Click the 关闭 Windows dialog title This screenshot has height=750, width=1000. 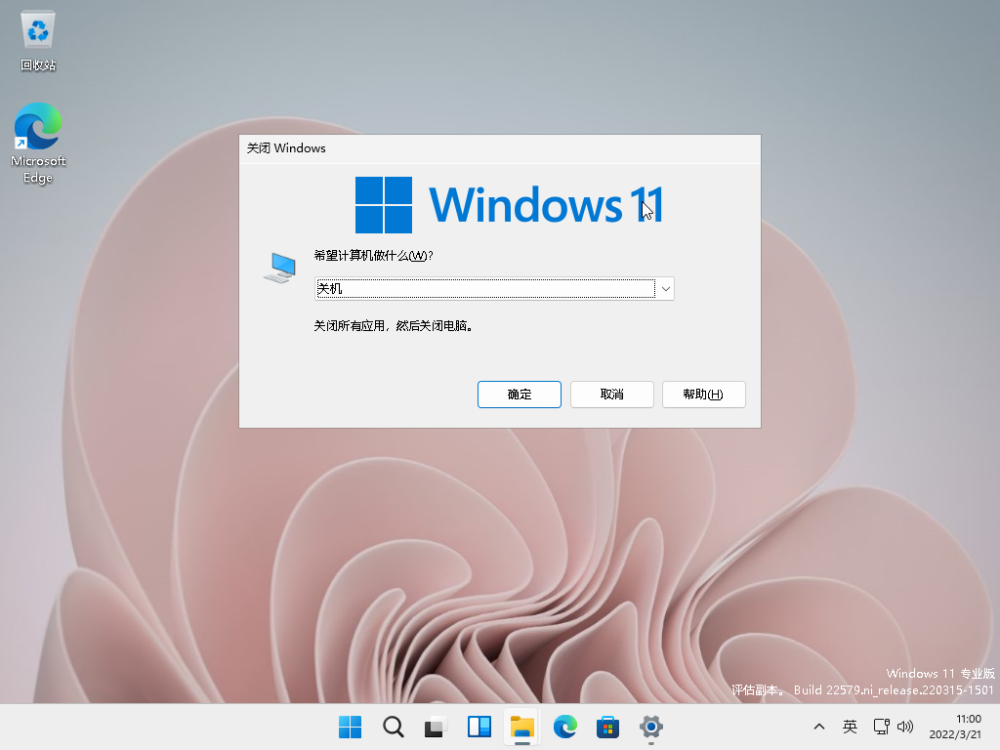[x=286, y=148]
